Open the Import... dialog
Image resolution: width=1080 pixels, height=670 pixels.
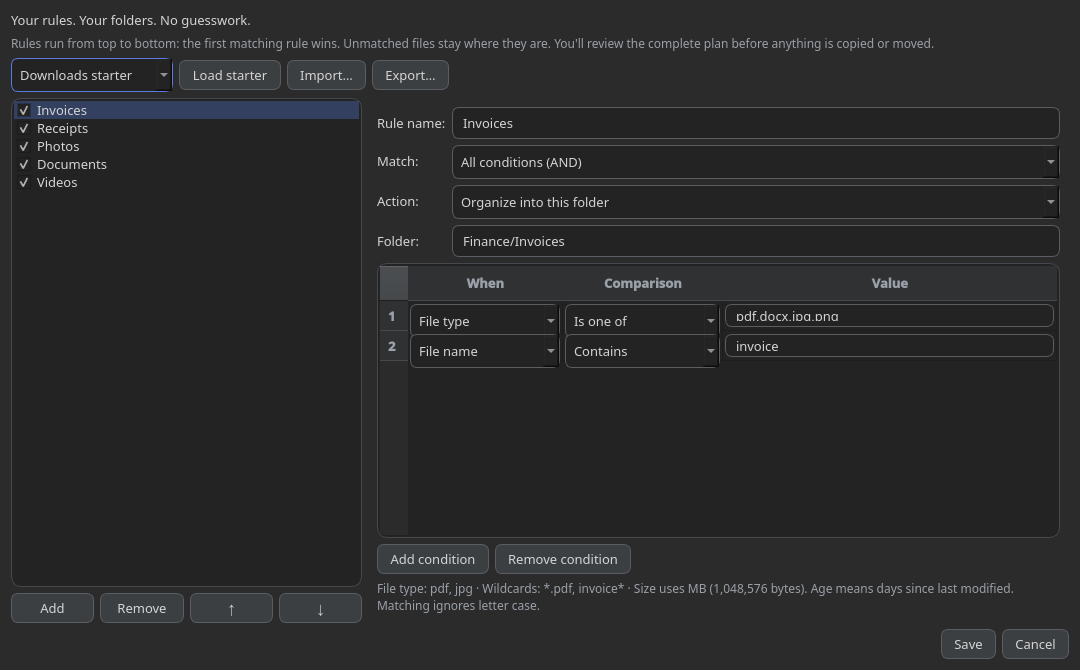point(326,75)
